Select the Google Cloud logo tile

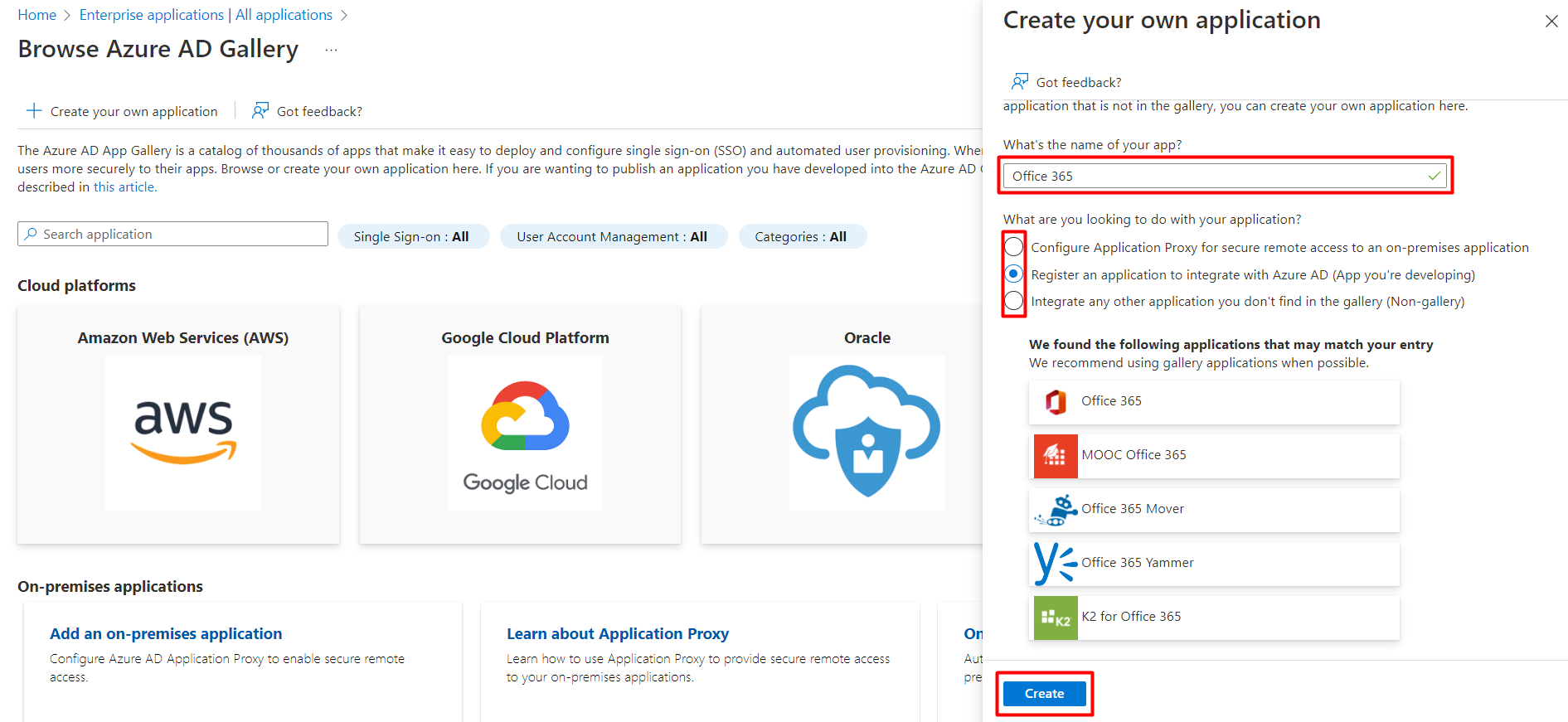[525, 433]
